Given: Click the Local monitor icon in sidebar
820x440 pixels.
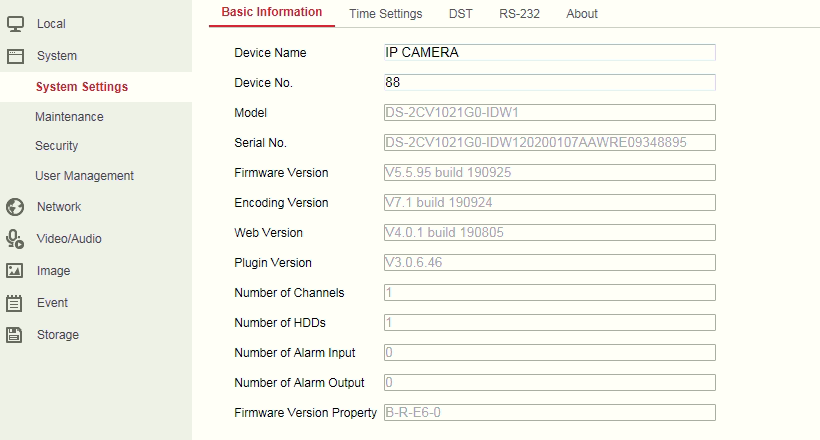Looking at the screenshot, I should tap(15, 23).
